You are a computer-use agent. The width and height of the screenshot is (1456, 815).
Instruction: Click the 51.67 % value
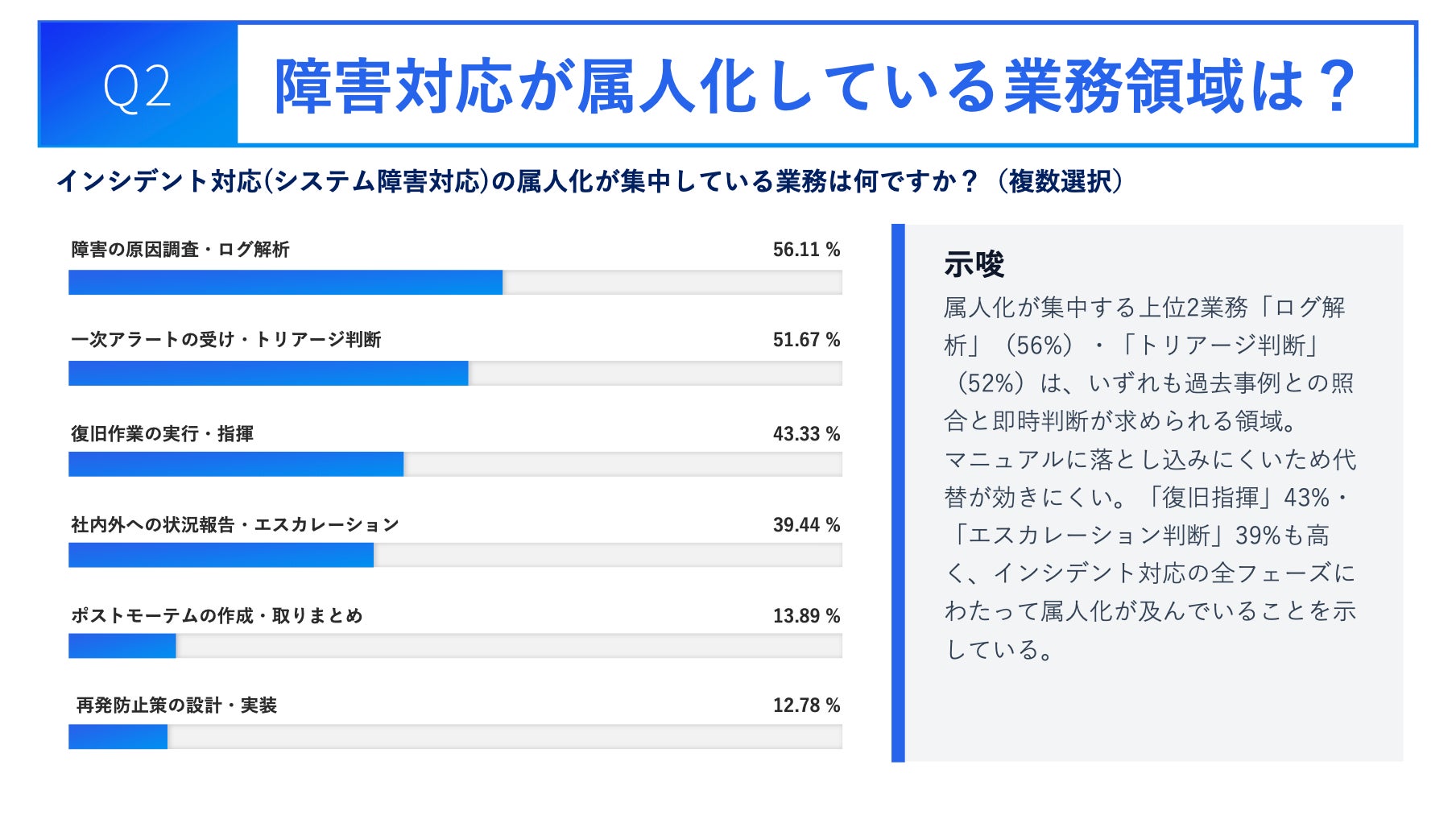[x=806, y=340]
